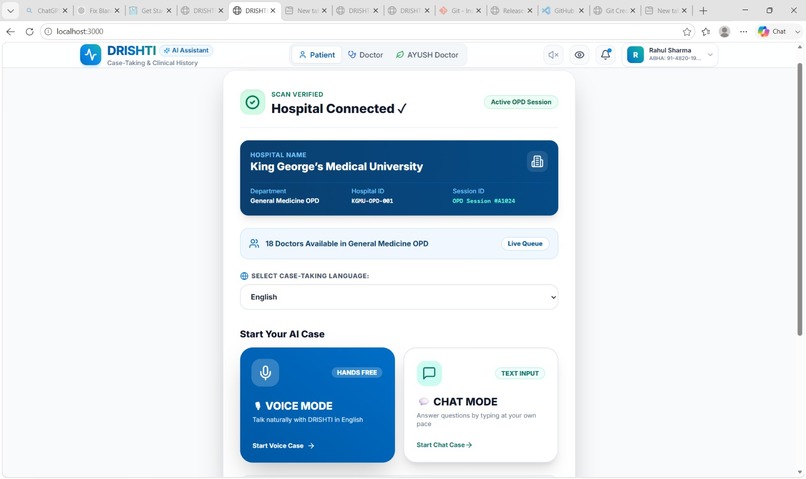Switch to the Doctor role tab
The image size is (806, 479).
365,54
